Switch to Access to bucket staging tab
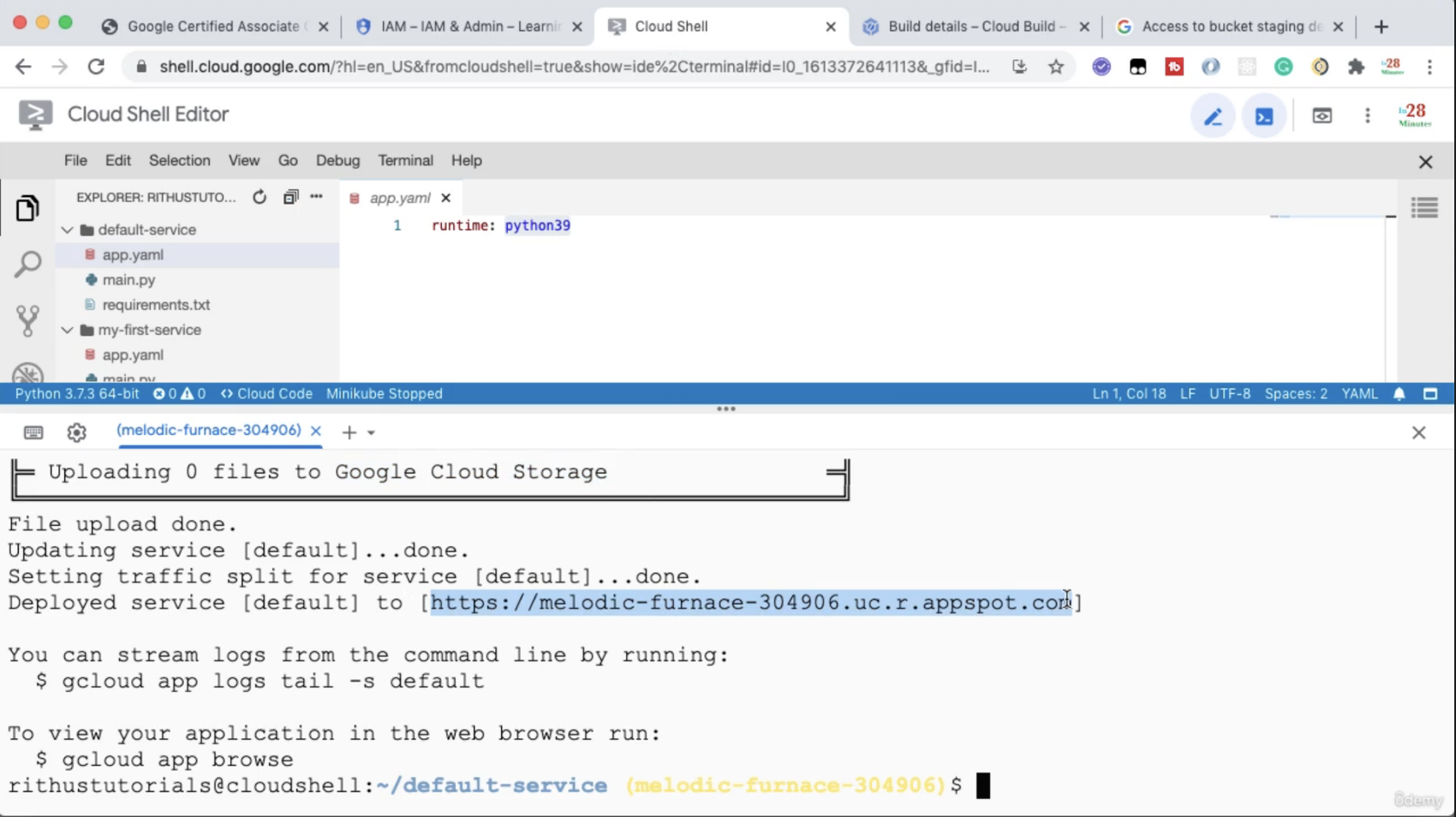 point(1230,27)
